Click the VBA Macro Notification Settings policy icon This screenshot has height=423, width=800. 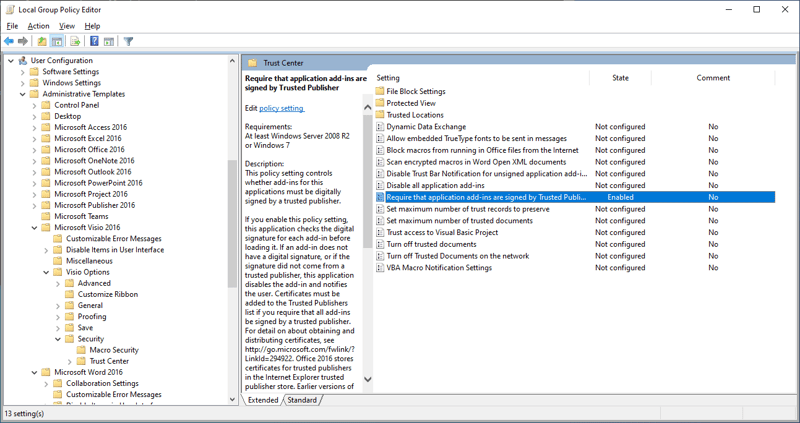(x=380, y=268)
